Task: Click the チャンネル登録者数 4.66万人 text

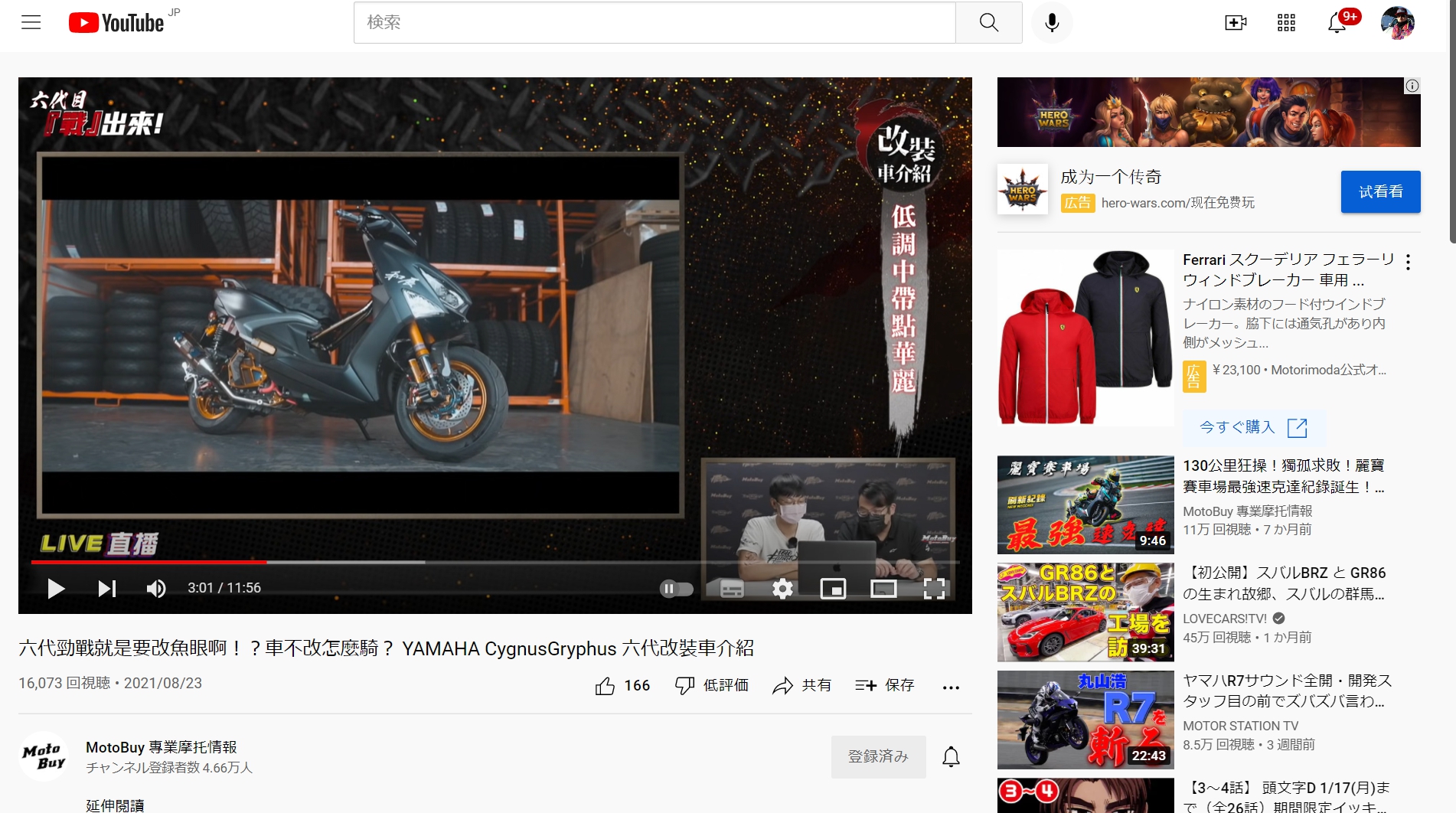Action: point(169,767)
